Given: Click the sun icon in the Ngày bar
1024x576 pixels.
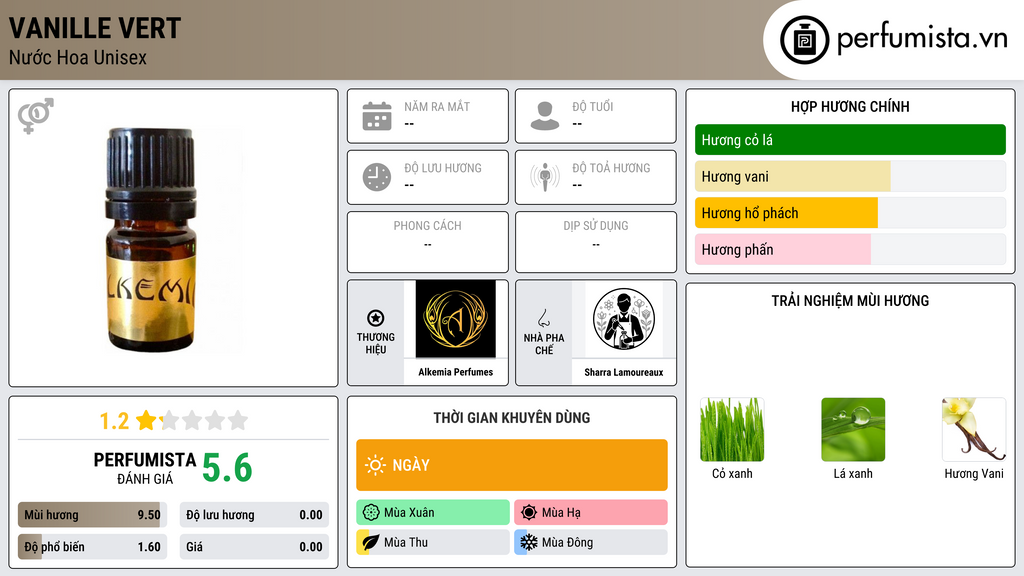Looking at the screenshot, I should (375, 465).
